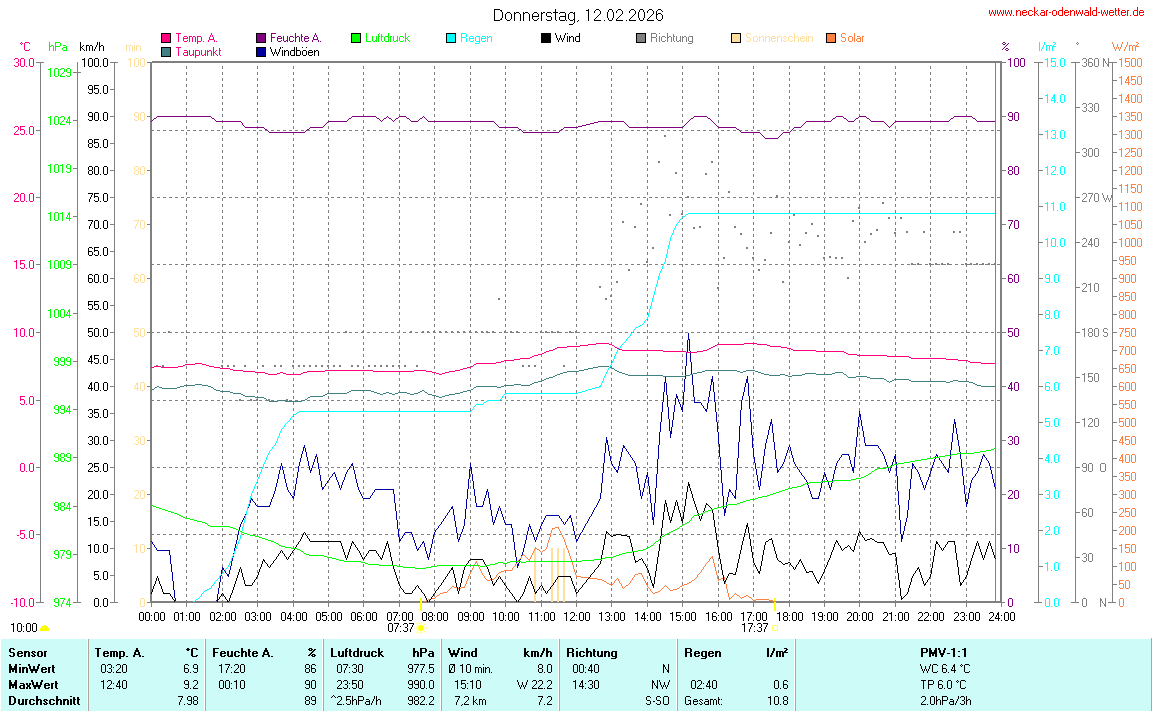Click the 12:00 label on time axis

click(x=576, y=616)
